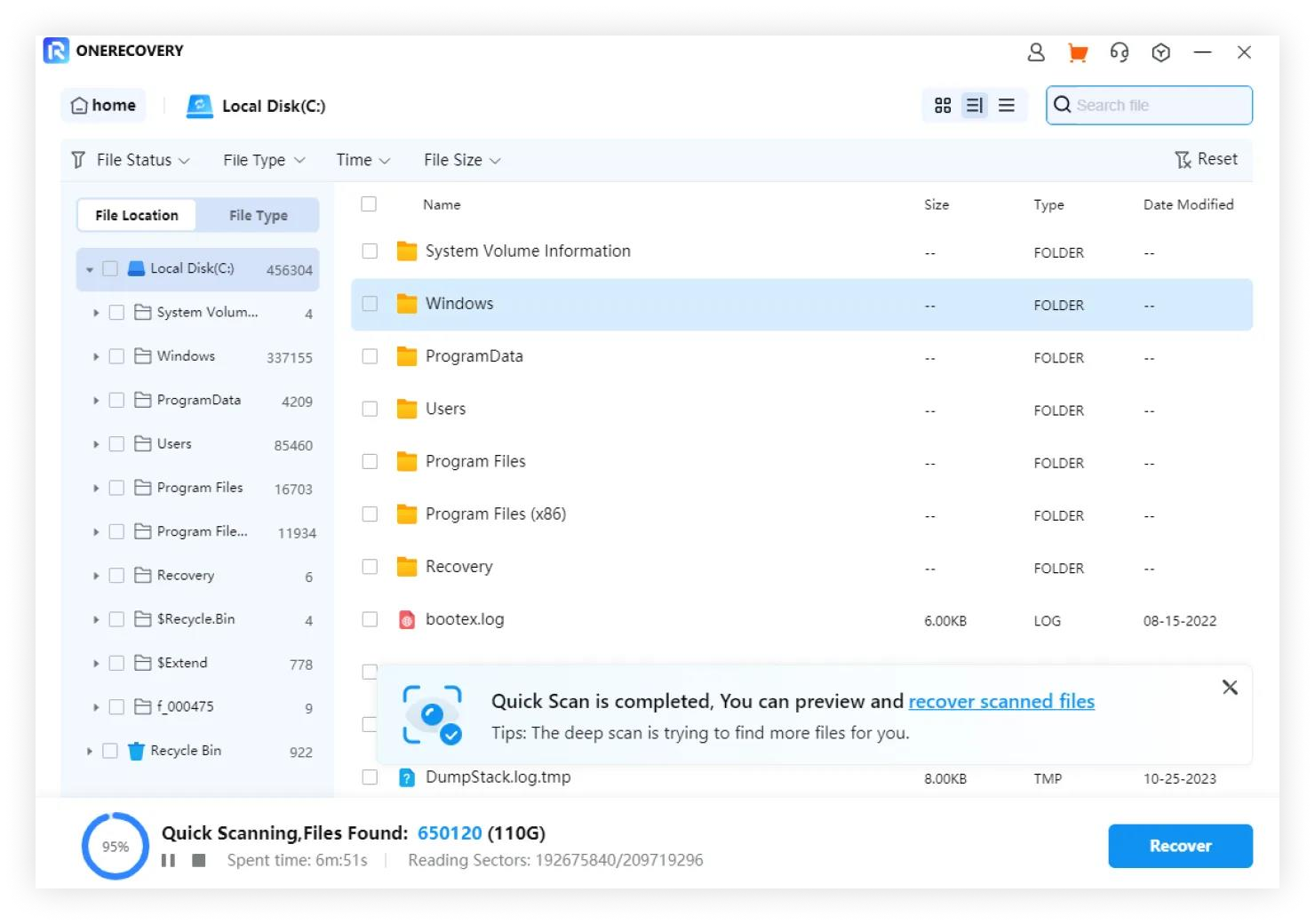Click the Recover button
Viewport: 1315px width, 924px height.
tap(1180, 846)
